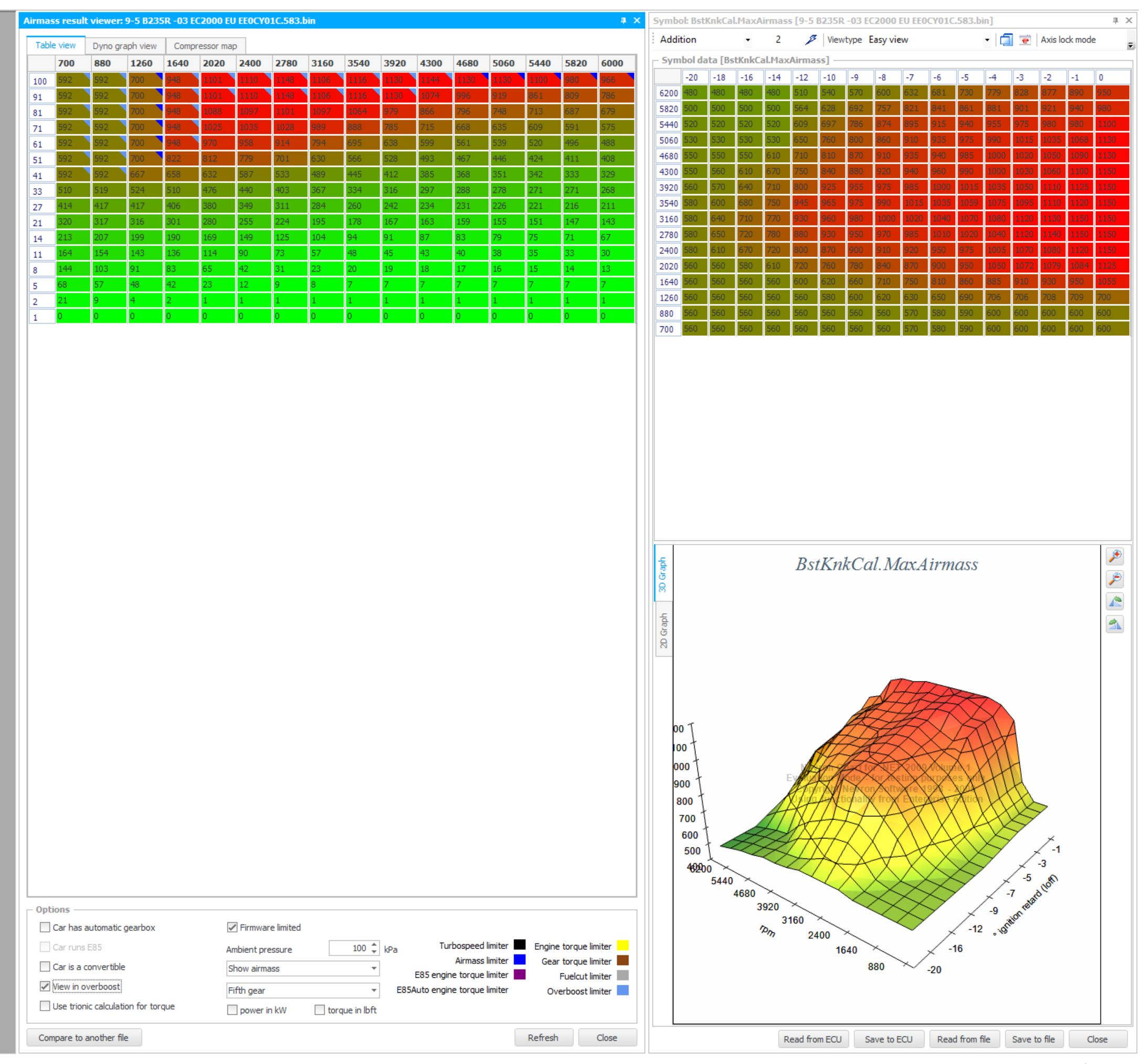Select row header '100' in airmass table

click(x=41, y=81)
